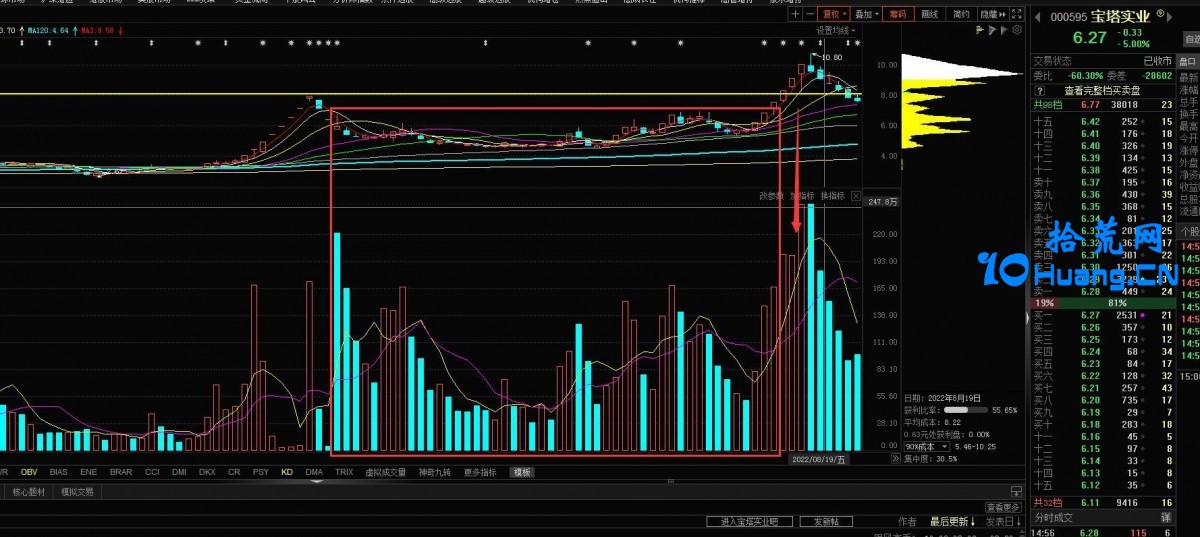Select the third chip flag icon
Image resolution: width=1200 pixels, height=537 pixels.
1004,30
